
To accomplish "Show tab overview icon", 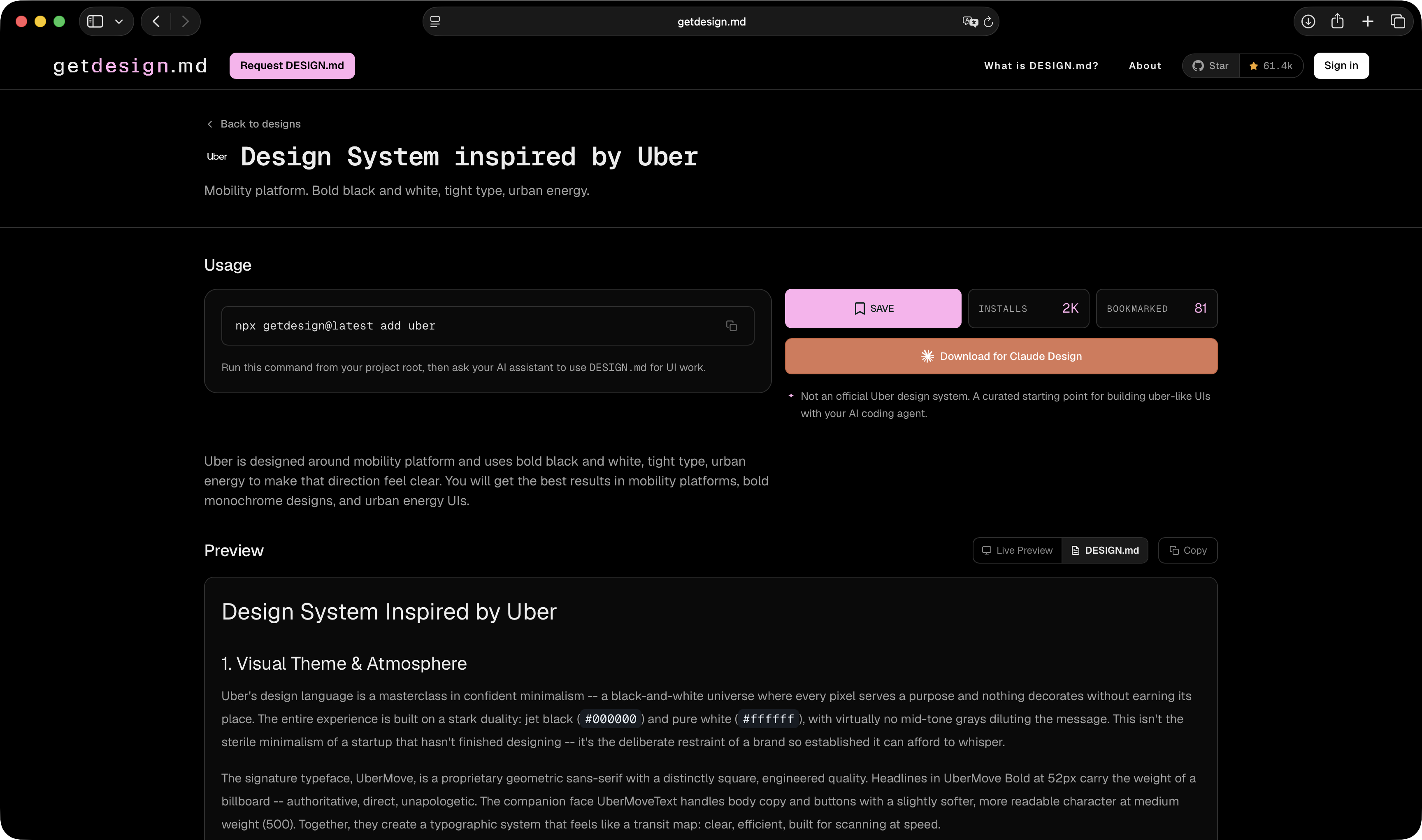I will (1398, 21).
